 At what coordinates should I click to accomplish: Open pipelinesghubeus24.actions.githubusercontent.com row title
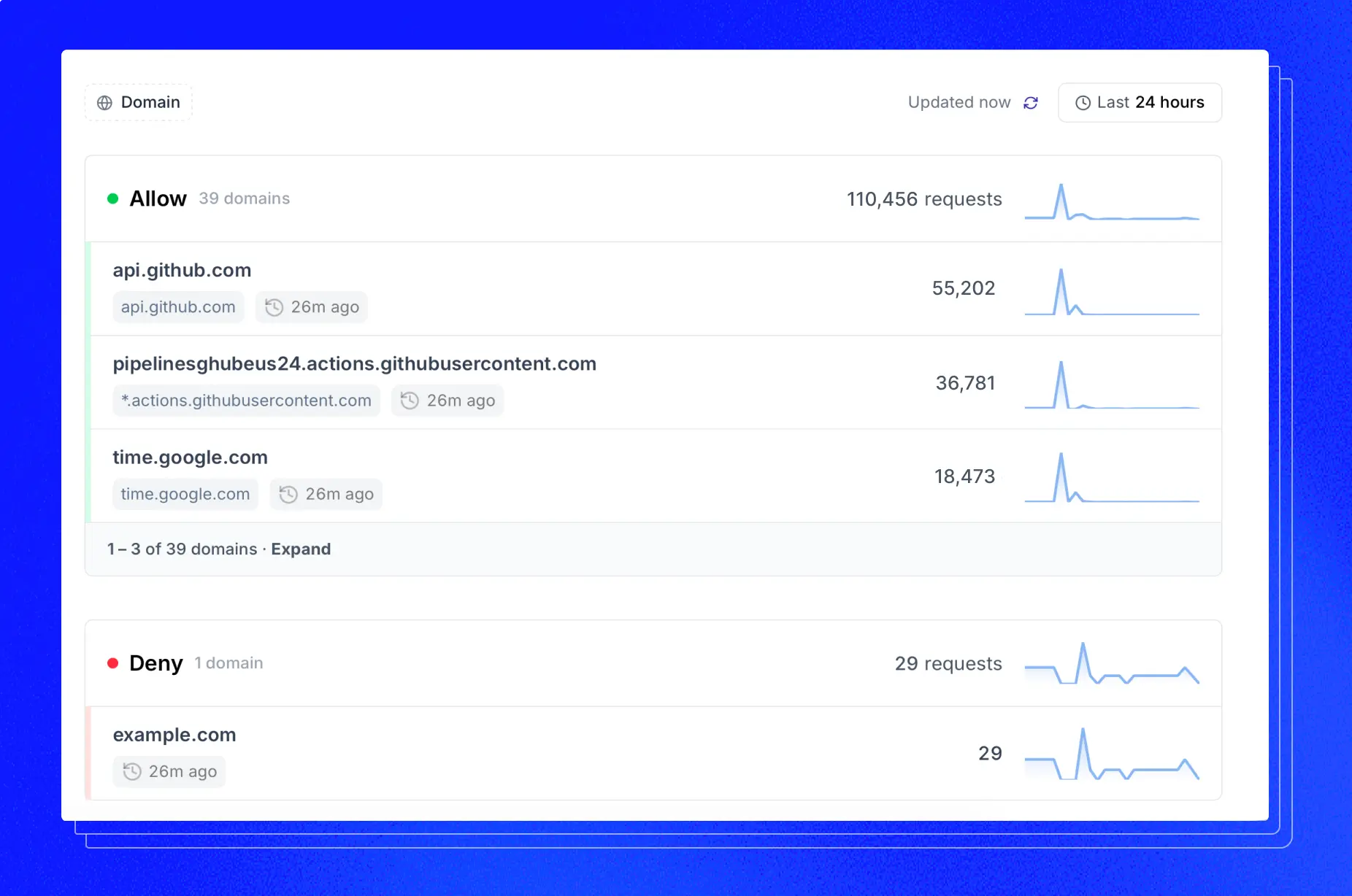355,363
